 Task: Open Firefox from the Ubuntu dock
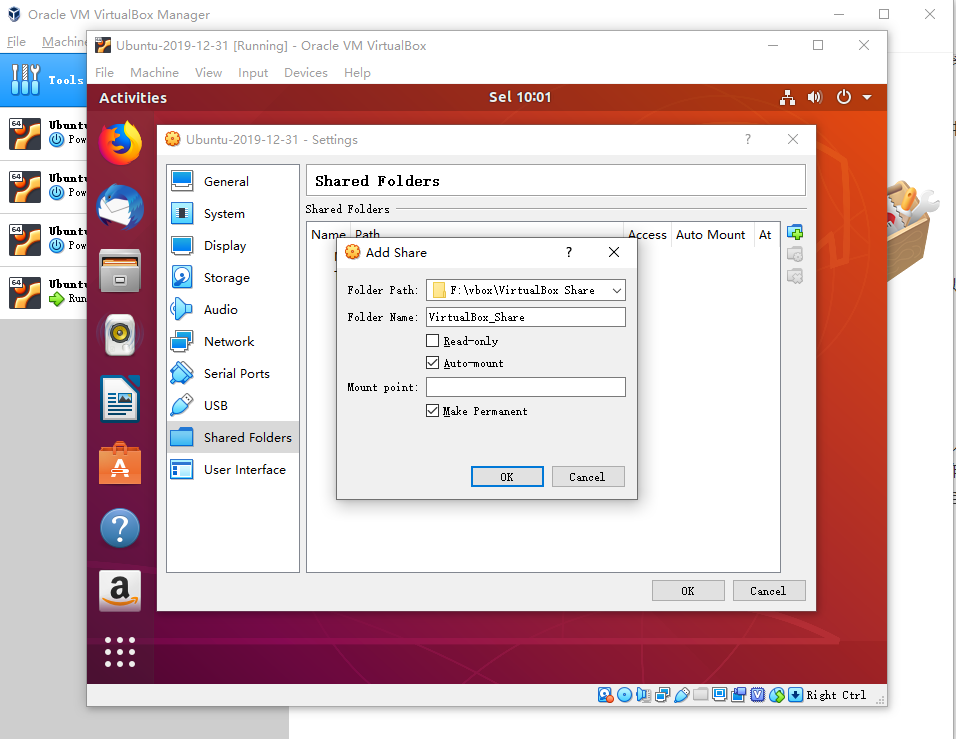pos(120,143)
